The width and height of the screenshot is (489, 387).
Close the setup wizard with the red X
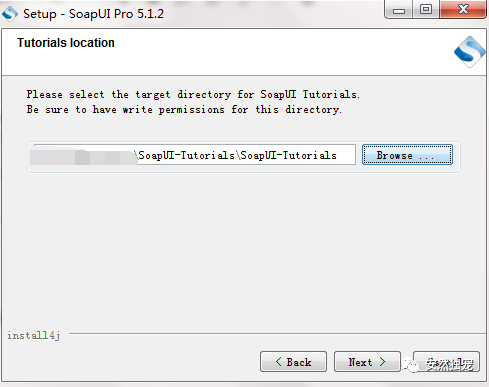coord(463,9)
